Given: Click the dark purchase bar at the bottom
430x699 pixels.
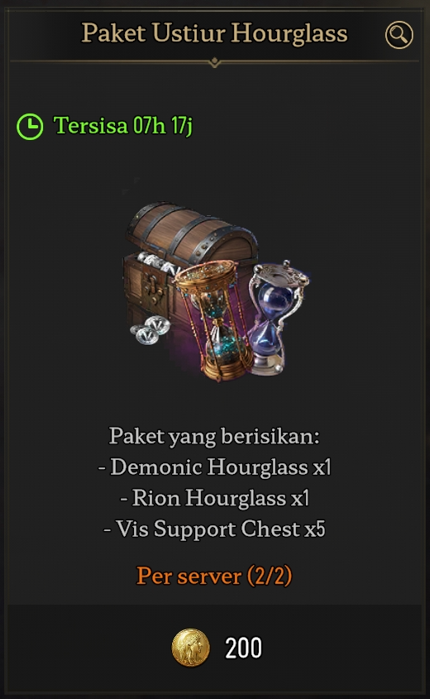Looking at the screenshot, I should point(214,648).
